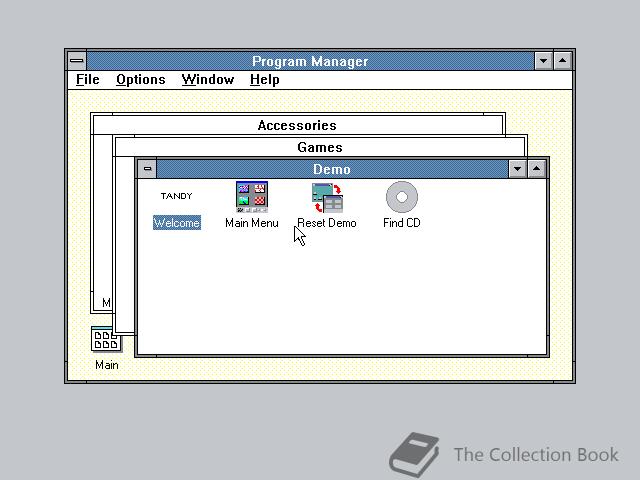
Task: Open the Help menu
Action: point(264,80)
